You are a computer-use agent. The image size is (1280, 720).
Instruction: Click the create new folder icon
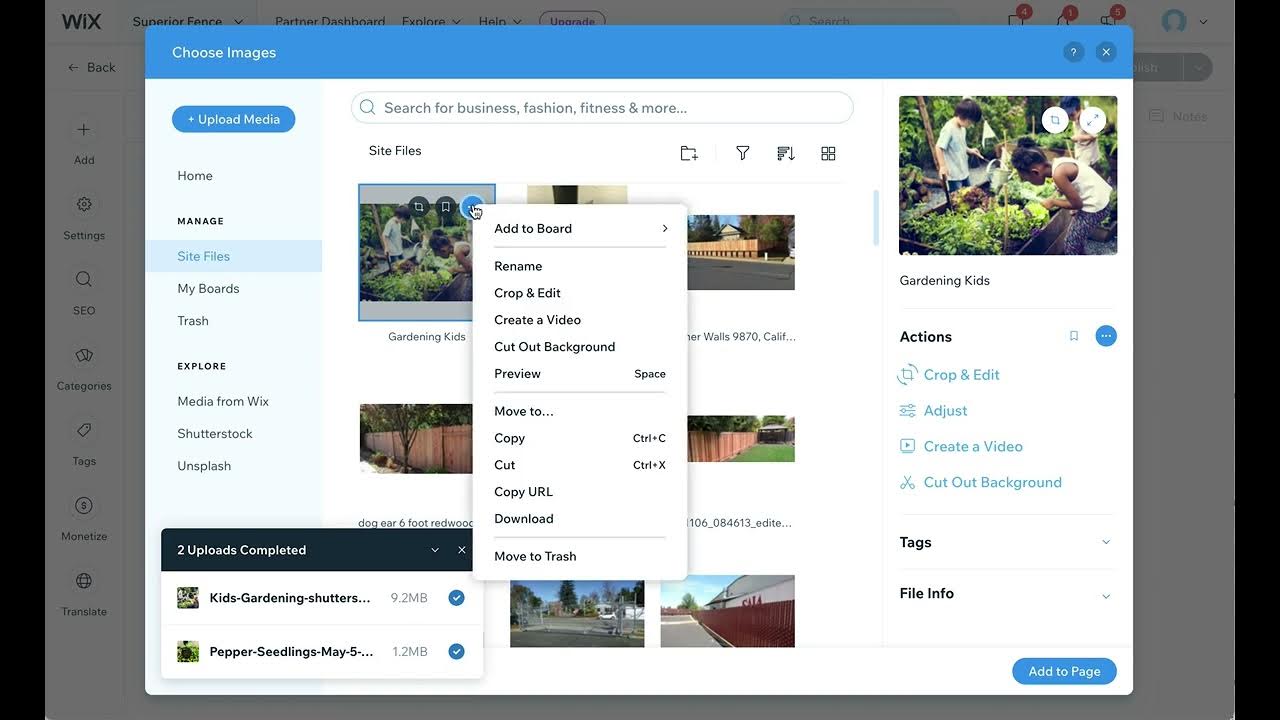[689, 153]
